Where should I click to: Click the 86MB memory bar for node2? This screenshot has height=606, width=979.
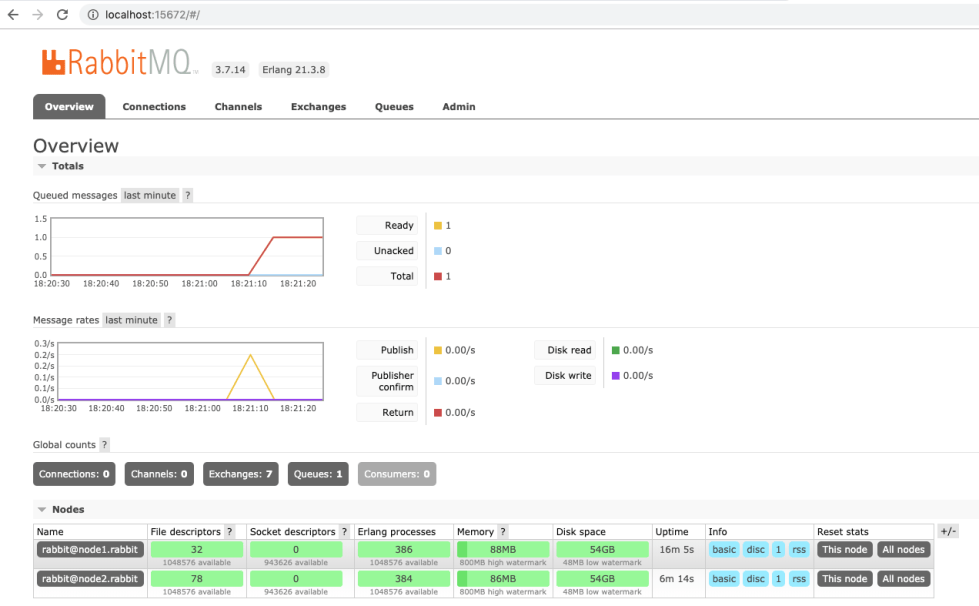tap(503, 579)
